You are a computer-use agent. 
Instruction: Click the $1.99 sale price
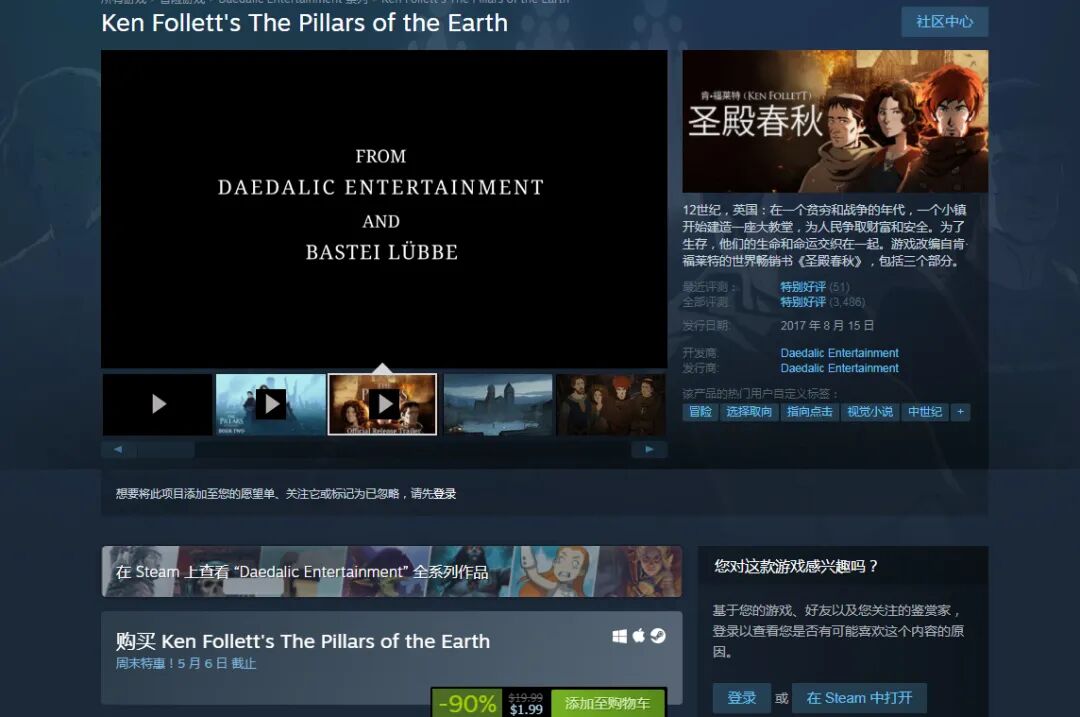tap(526, 709)
